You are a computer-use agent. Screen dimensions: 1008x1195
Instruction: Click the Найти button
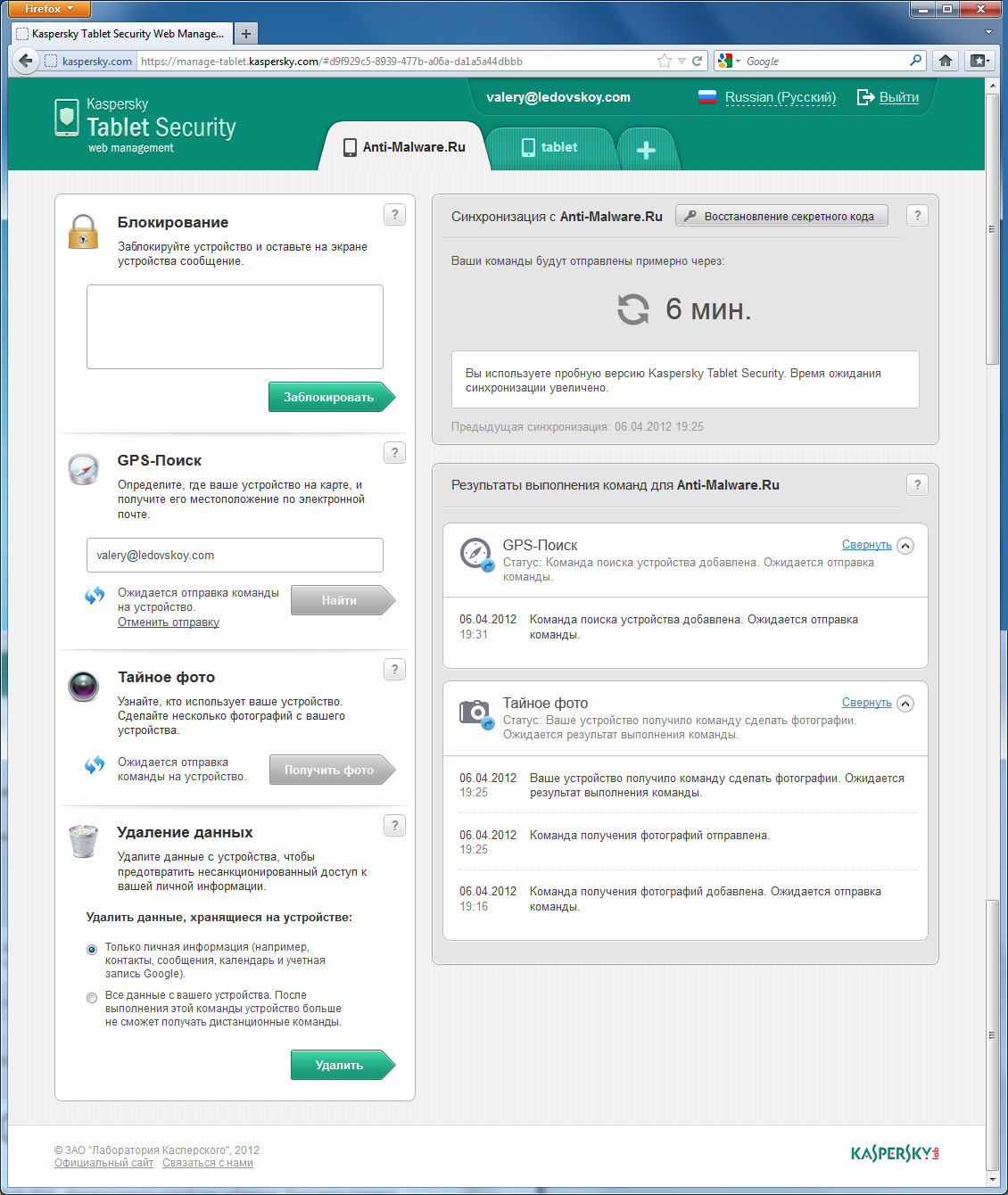[343, 600]
